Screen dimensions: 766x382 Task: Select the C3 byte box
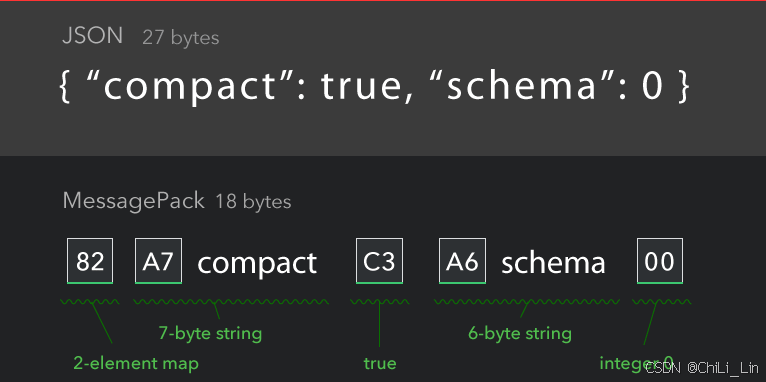point(380,261)
